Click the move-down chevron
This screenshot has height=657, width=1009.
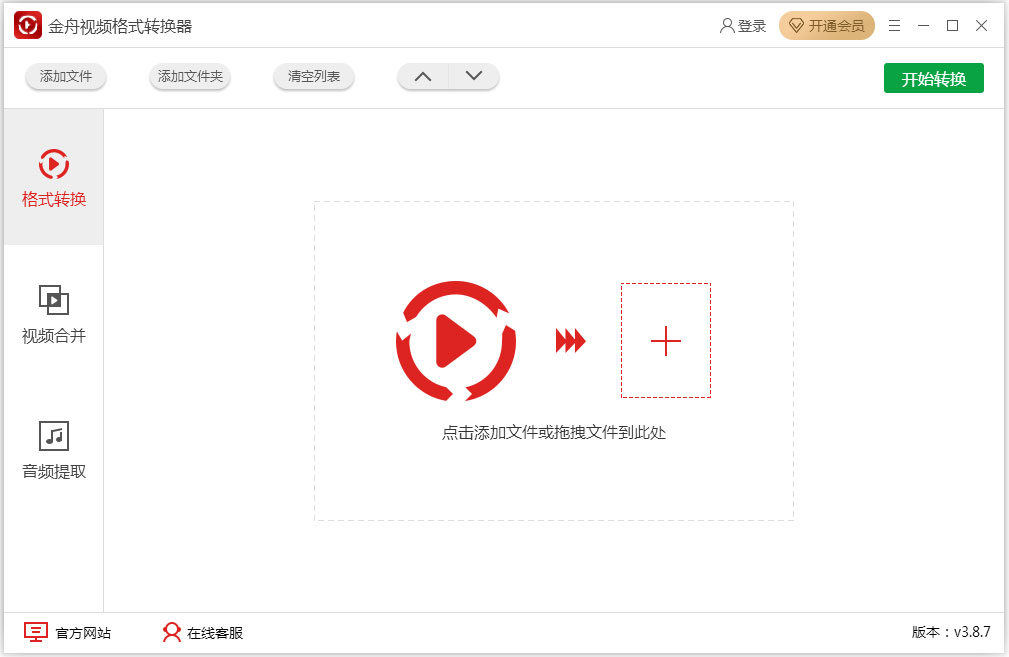[x=474, y=75]
